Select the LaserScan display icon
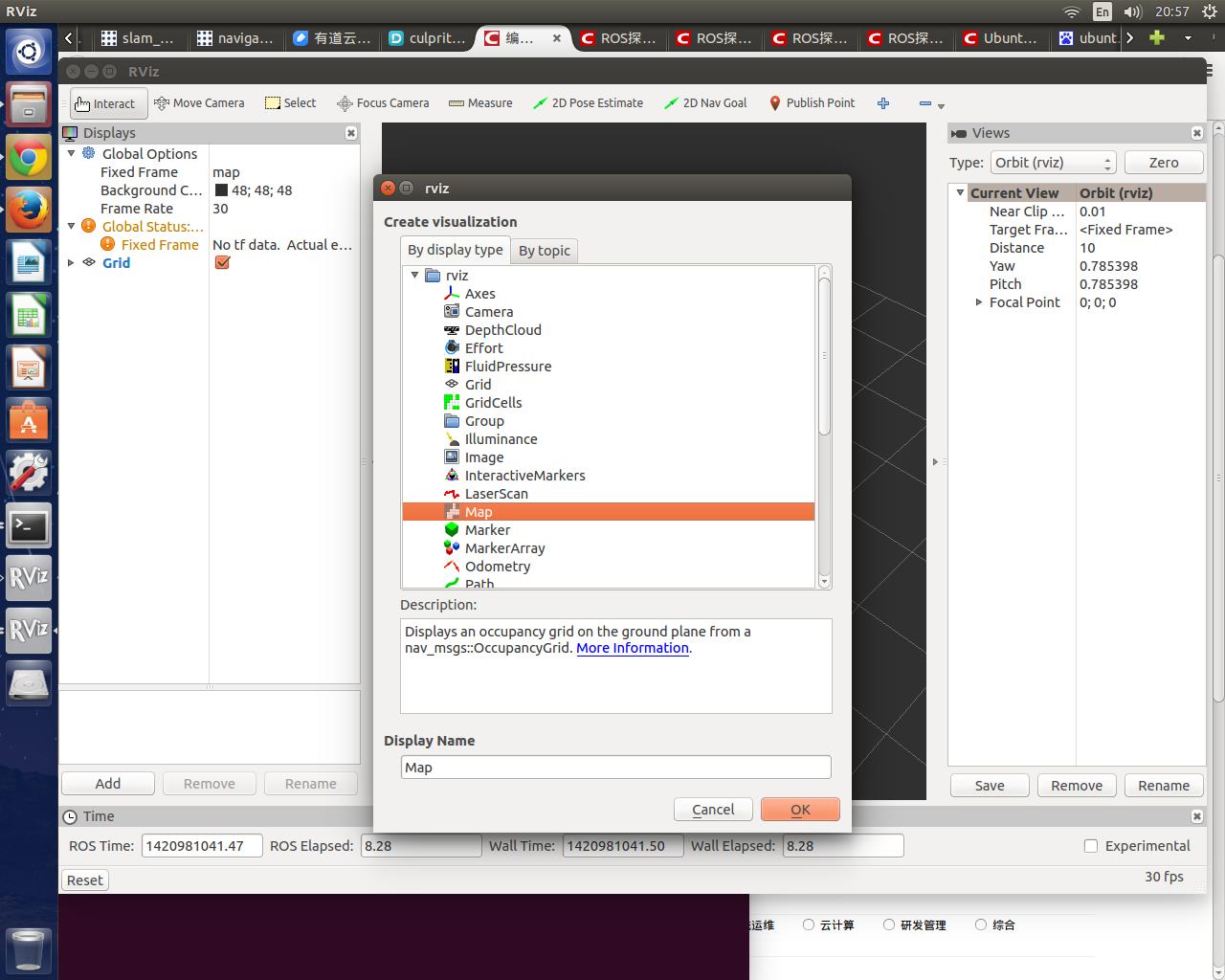The width and height of the screenshot is (1225, 980). click(452, 494)
